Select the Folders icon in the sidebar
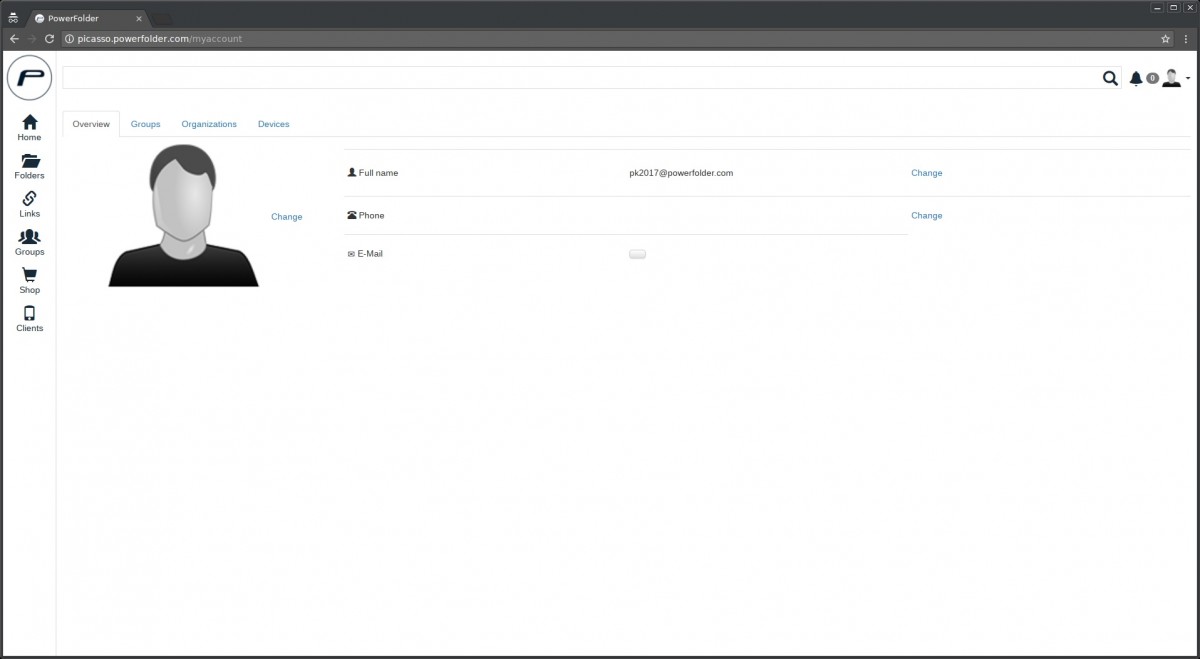The width and height of the screenshot is (1200, 659). coord(29,160)
